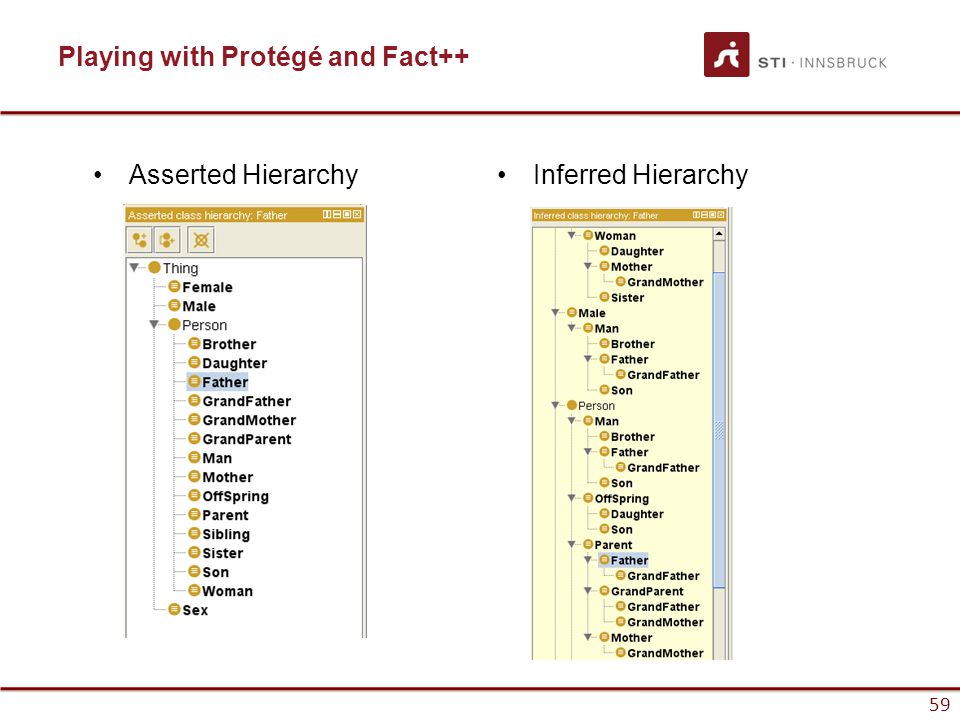Select Daughter under OffSpring in Inferred tree
The width and height of the screenshot is (960, 720).
(637, 514)
